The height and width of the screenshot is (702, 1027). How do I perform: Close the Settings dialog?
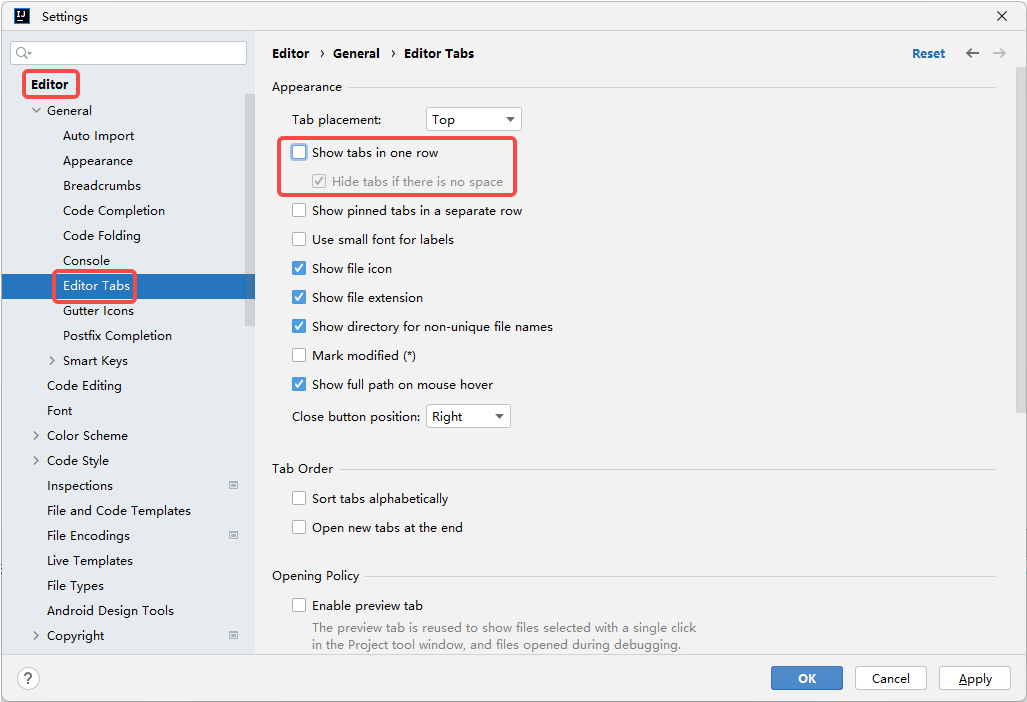pos(1002,16)
